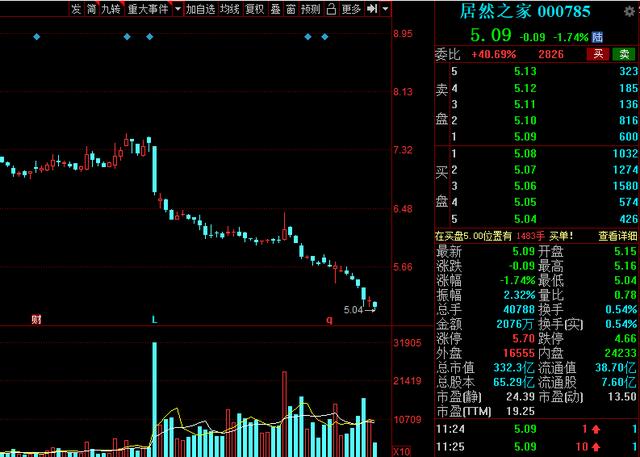Click the 简 toolbar button
Viewport: 640px width, 457px height.
click(x=91, y=9)
